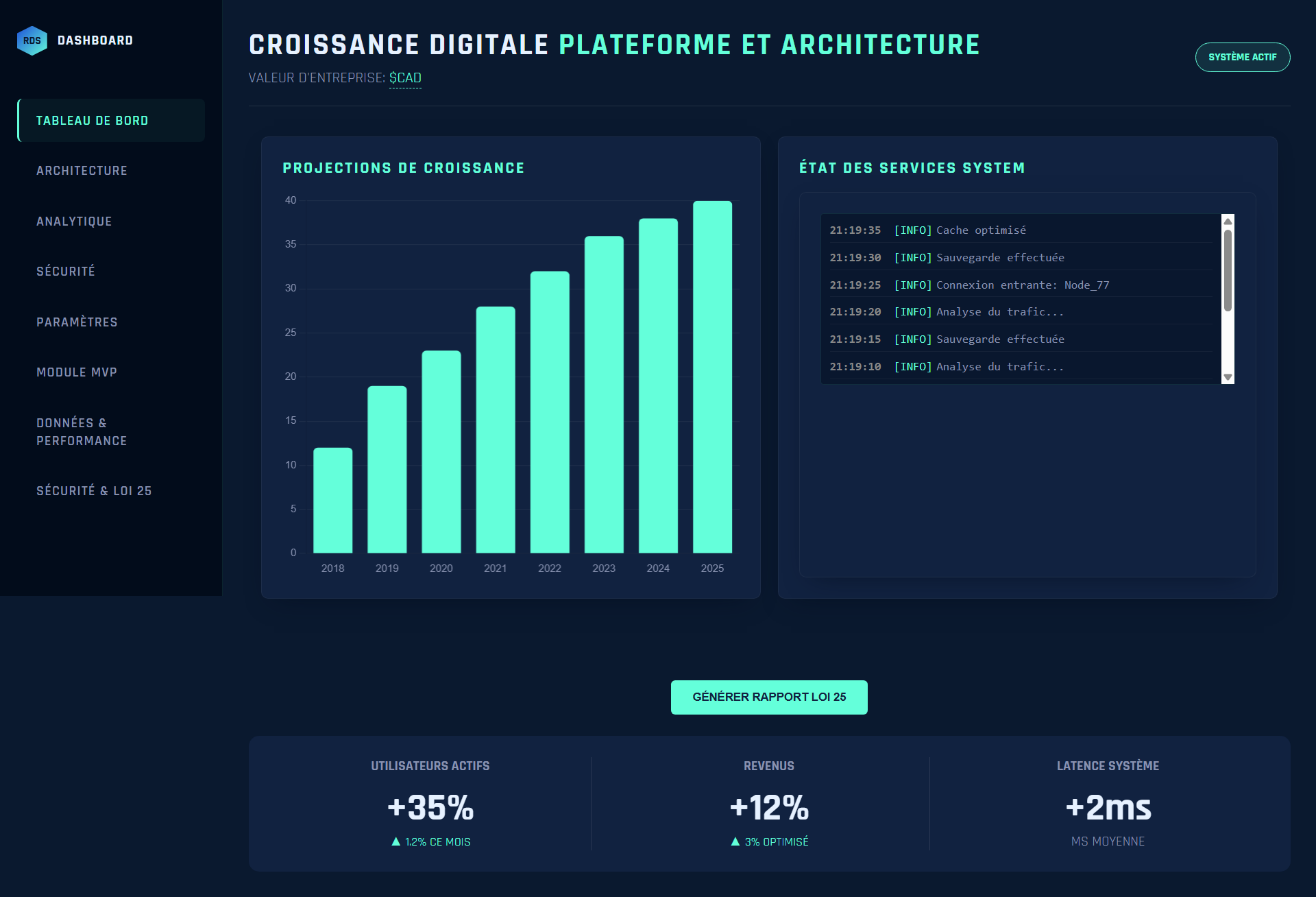Open the Tableau de bord menu item
The height and width of the screenshot is (897, 1316).
[x=111, y=121]
